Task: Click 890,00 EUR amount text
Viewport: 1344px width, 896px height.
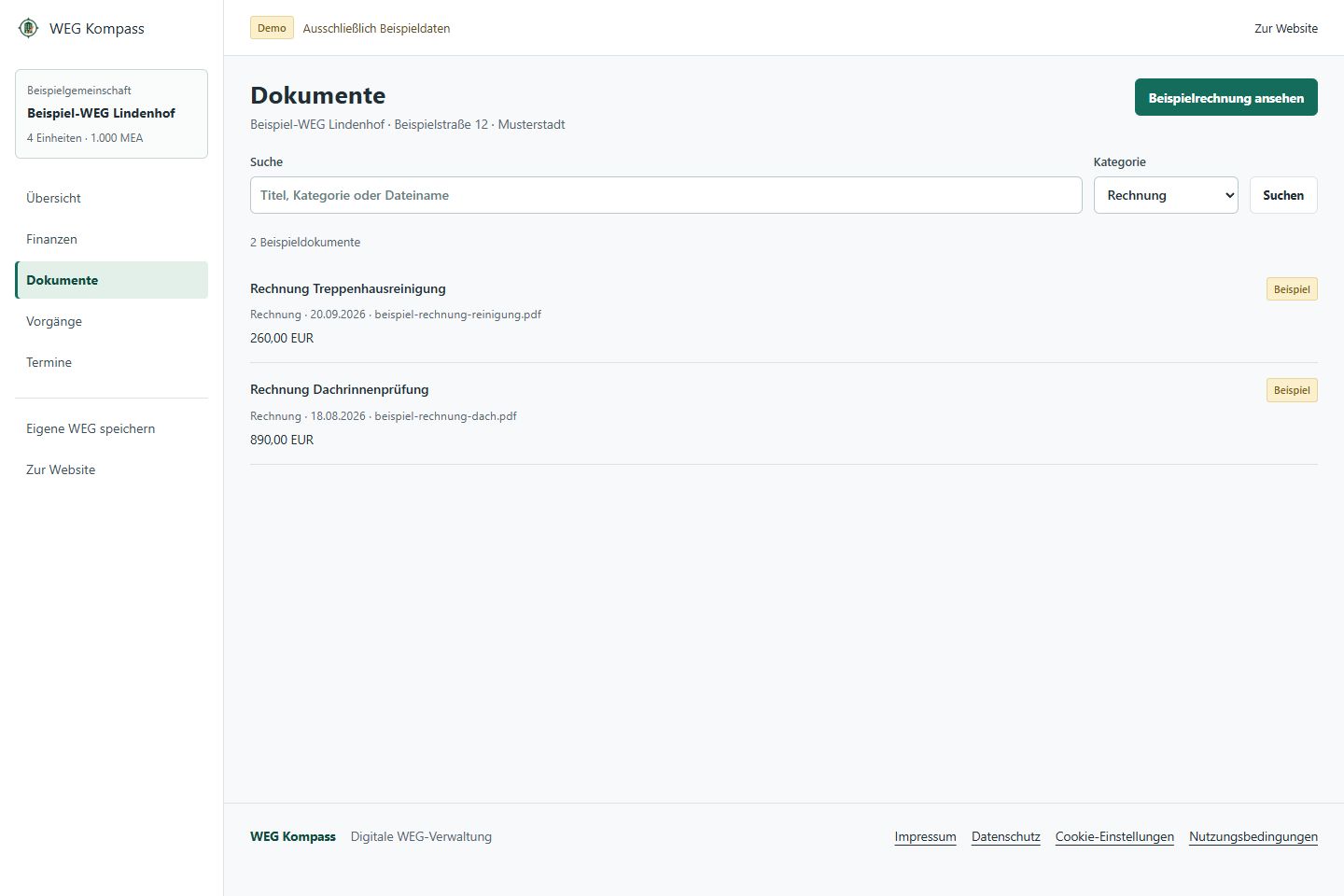Action: click(282, 440)
